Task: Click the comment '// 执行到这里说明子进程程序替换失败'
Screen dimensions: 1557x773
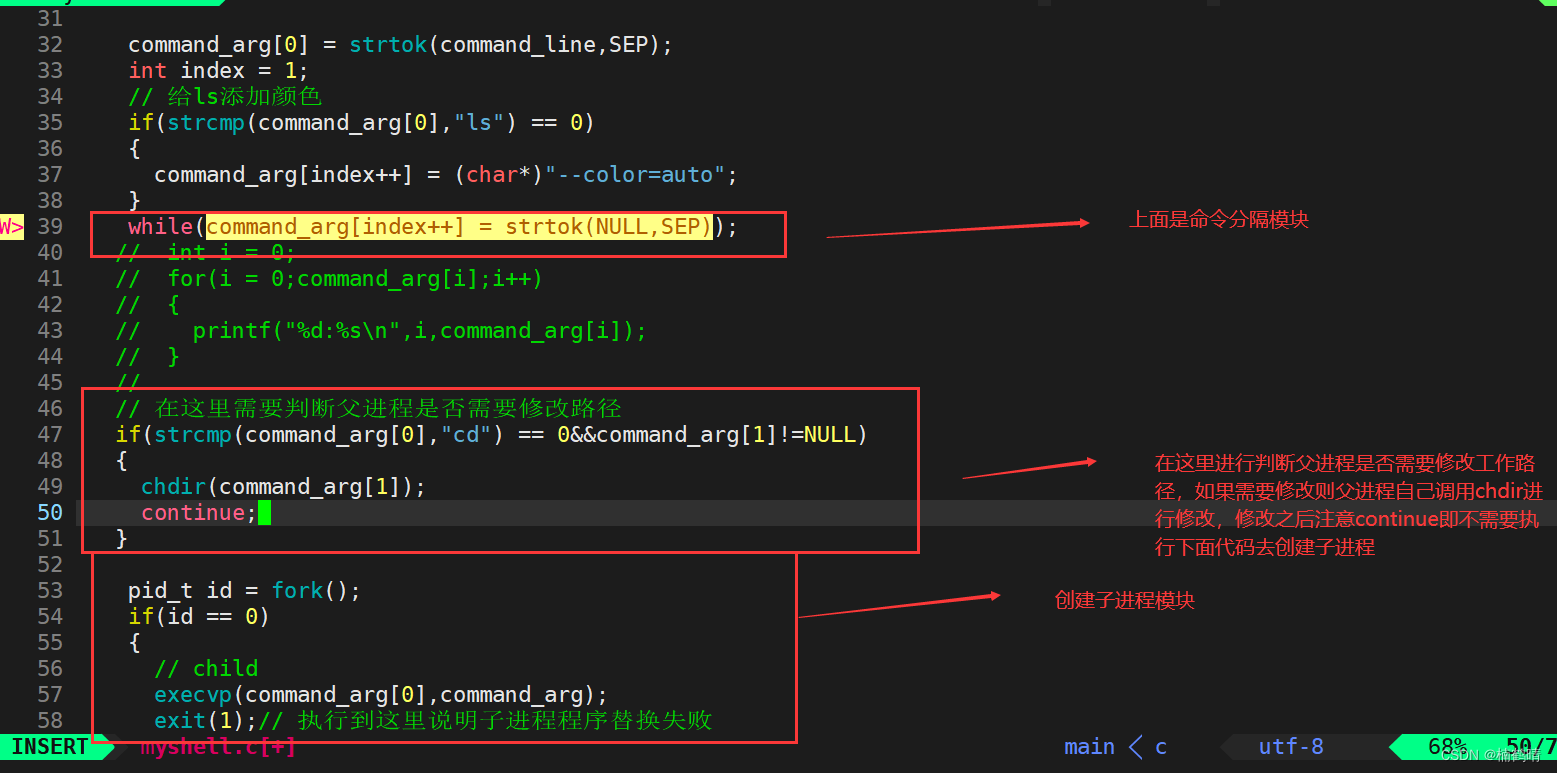Action: [x=485, y=721]
